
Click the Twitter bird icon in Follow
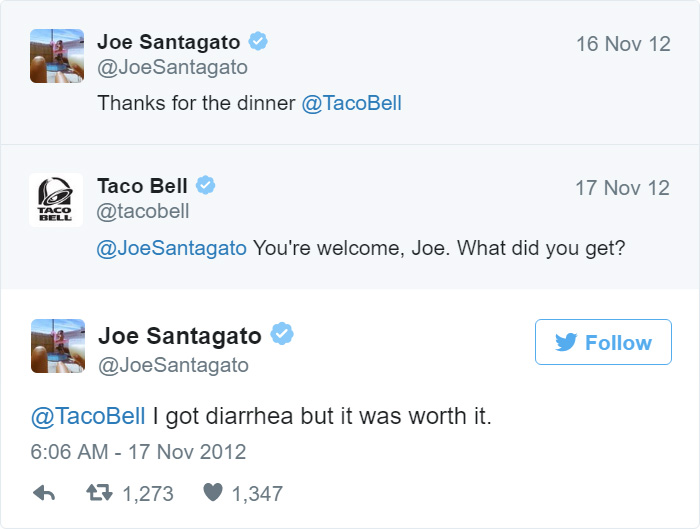pyautogui.click(x=566, y=342)
